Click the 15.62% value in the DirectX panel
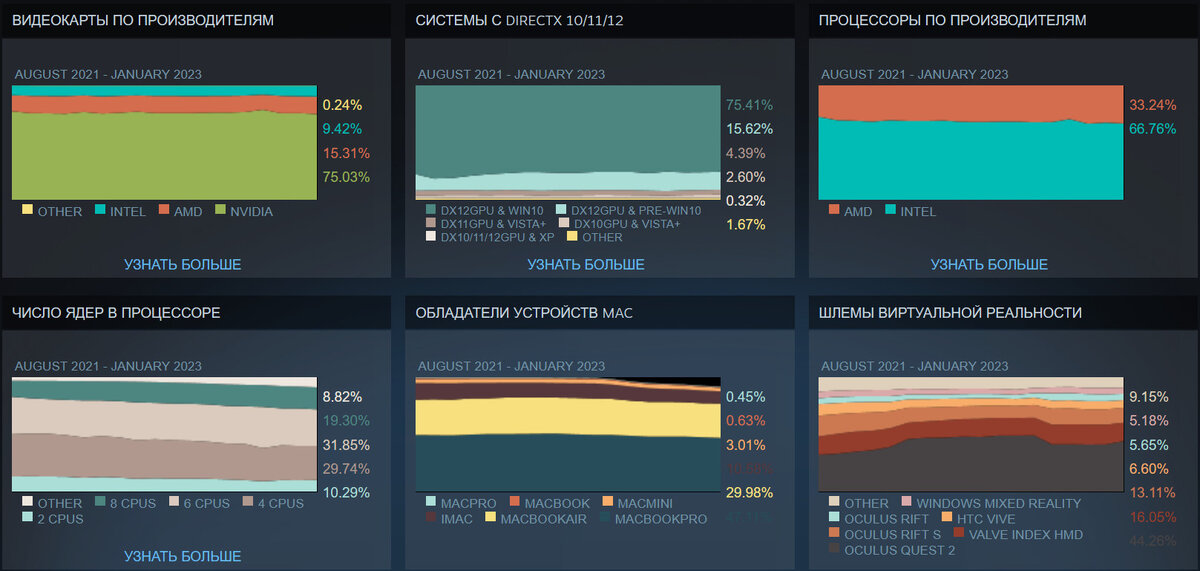Viewport: 1200px width, 571px height. [x=750, y=129]
